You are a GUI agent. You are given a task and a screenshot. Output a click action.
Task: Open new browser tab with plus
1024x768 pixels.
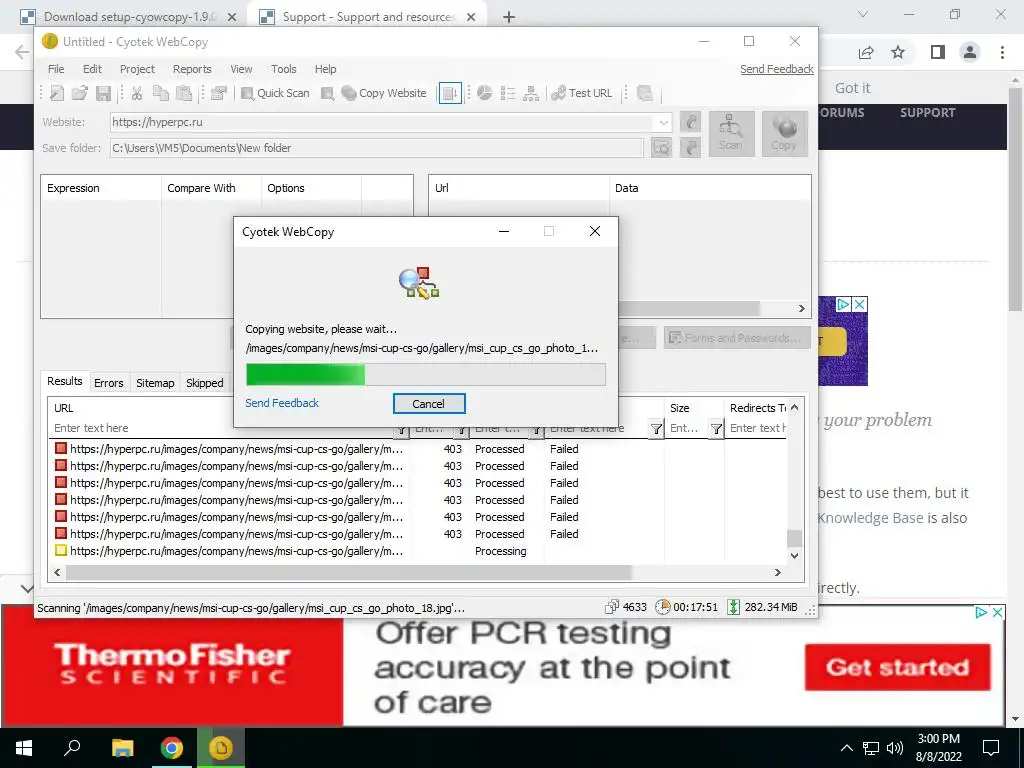[x=509, y=18]
